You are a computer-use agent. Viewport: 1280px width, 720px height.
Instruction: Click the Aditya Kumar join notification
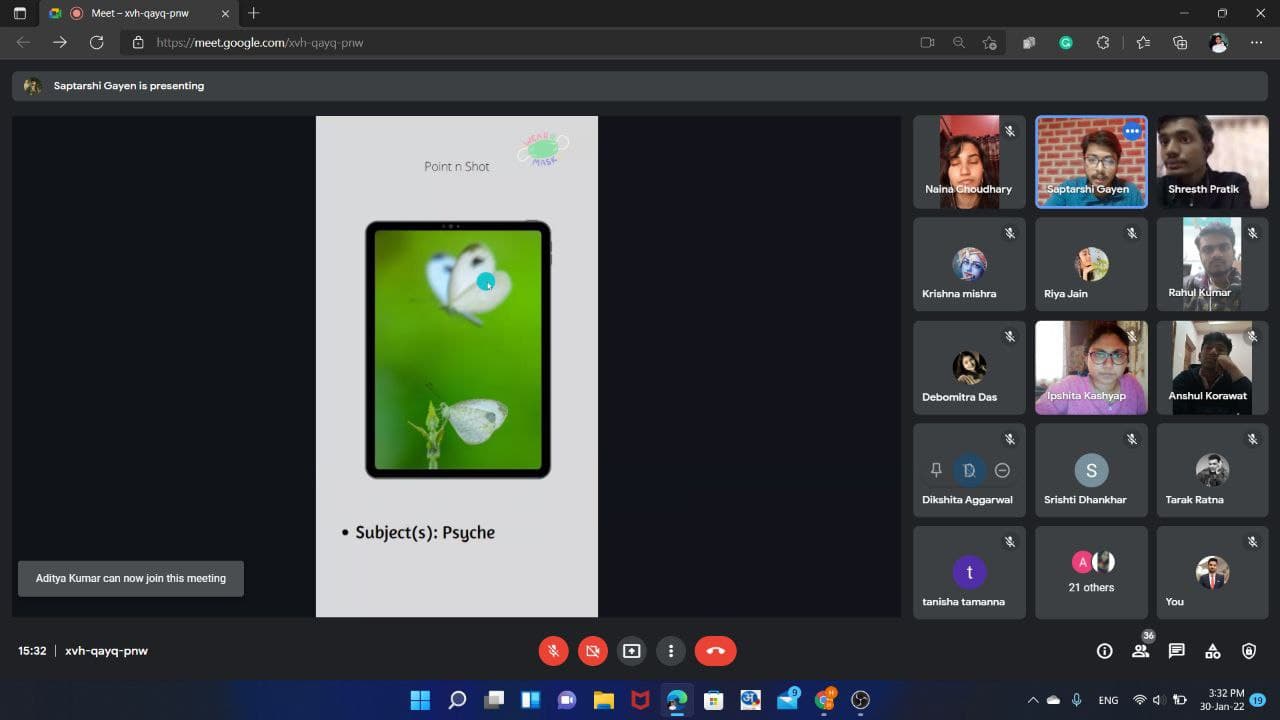click(131, 578)
